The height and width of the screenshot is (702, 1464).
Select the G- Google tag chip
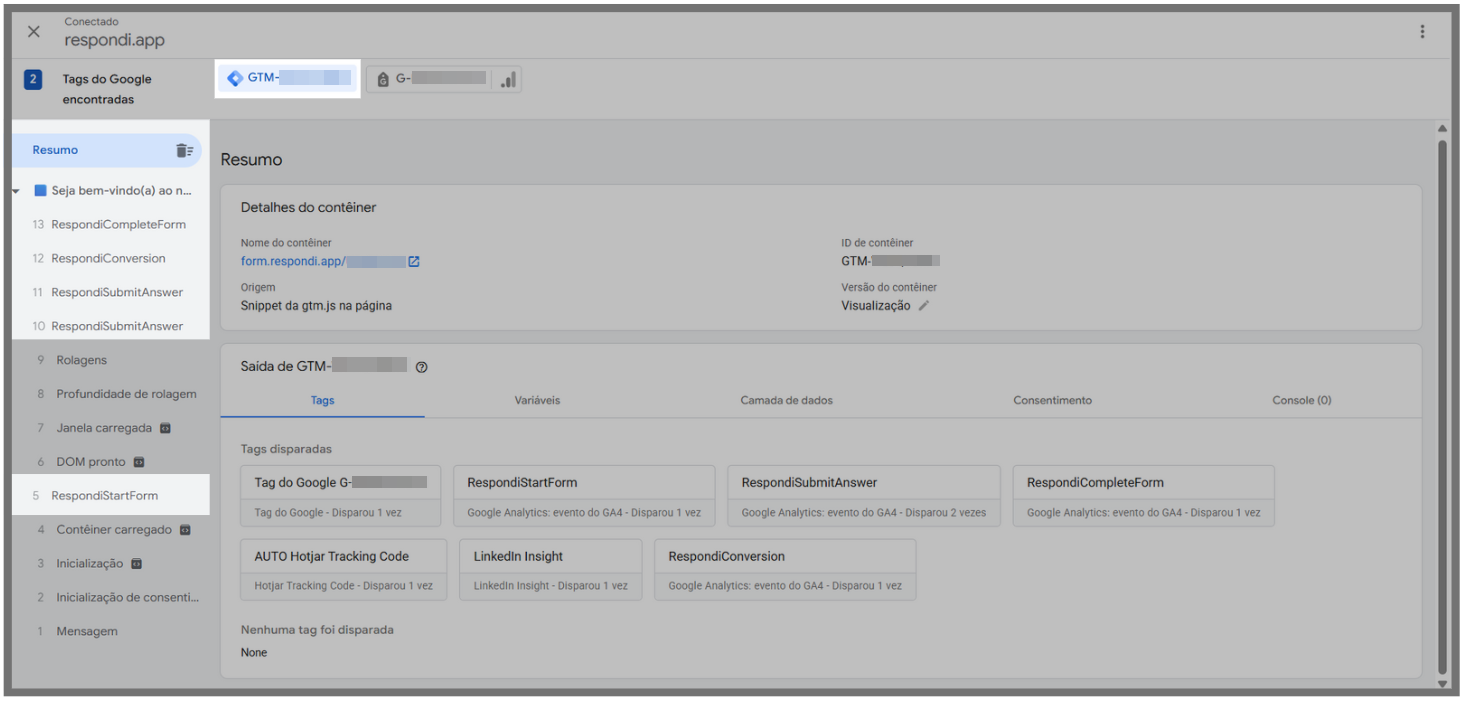pyautogui.click(x=429, y=79)
